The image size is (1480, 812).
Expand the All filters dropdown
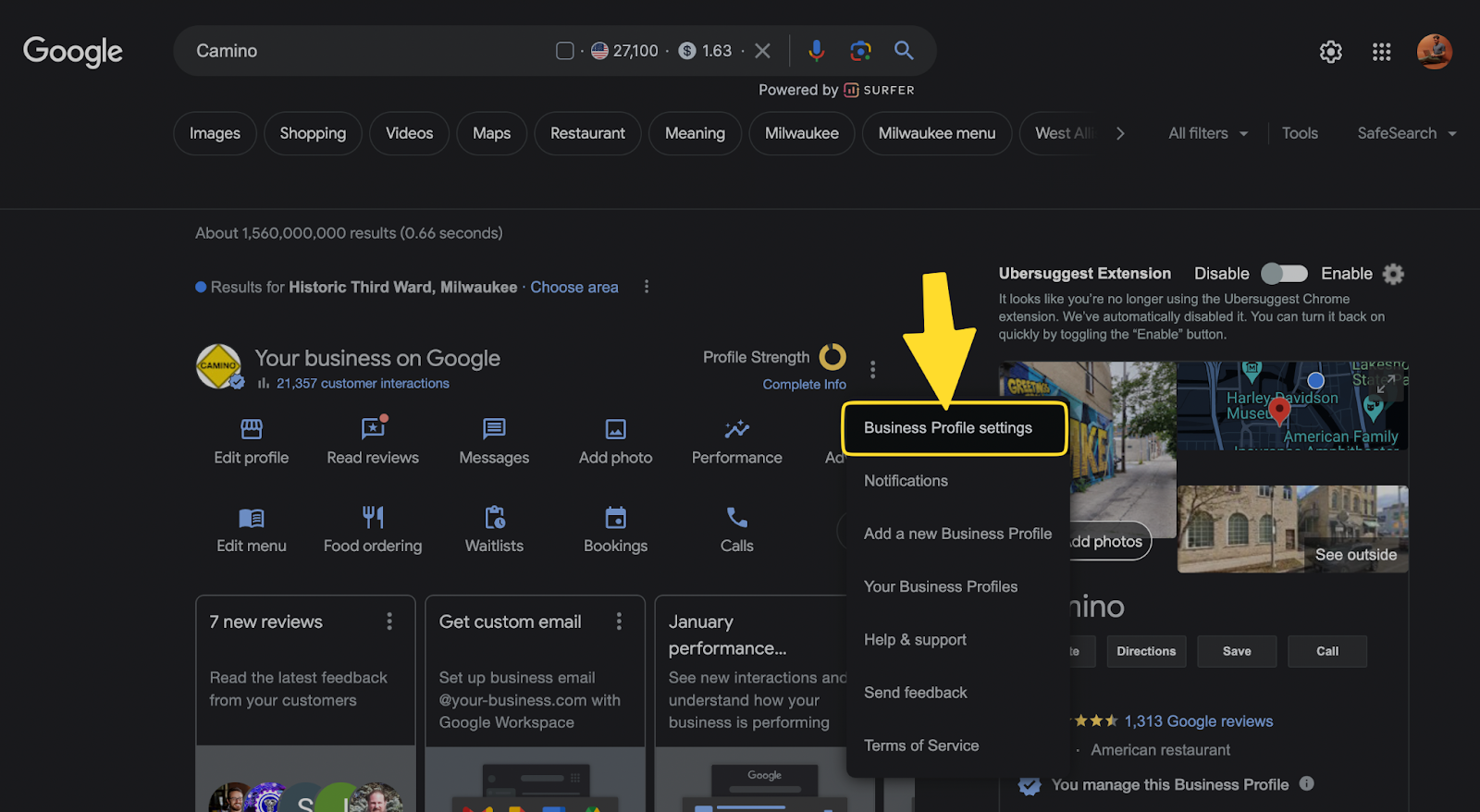coord(1208,133)
